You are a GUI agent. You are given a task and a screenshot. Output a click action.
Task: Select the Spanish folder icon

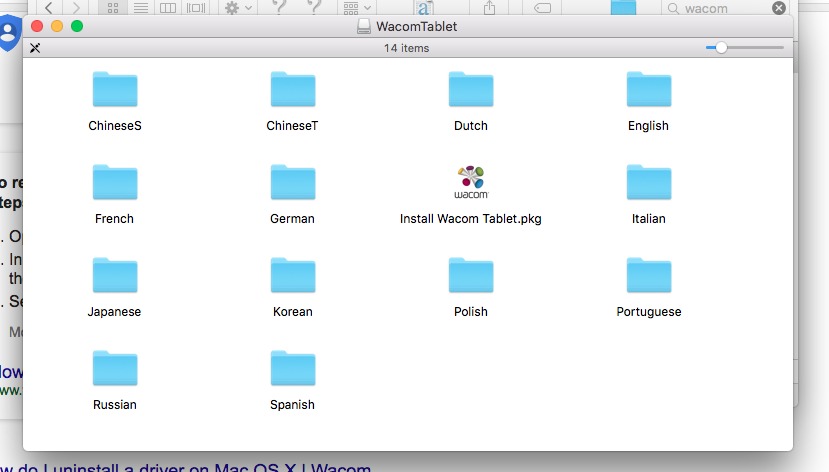[293, 368]
